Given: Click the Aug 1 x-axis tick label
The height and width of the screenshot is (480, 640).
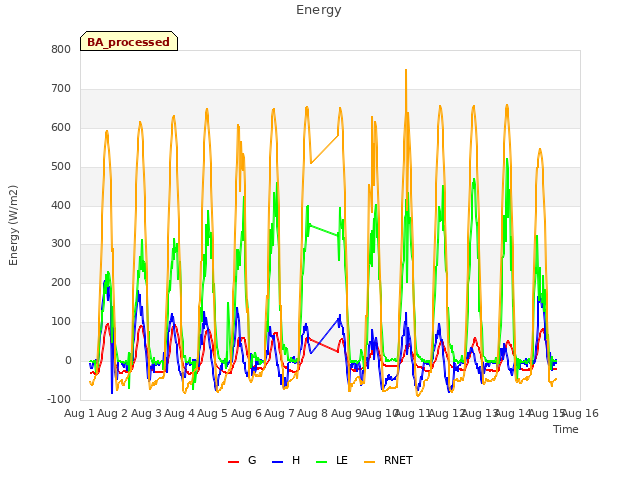Looking at the screenshot, I should (79, 413).
